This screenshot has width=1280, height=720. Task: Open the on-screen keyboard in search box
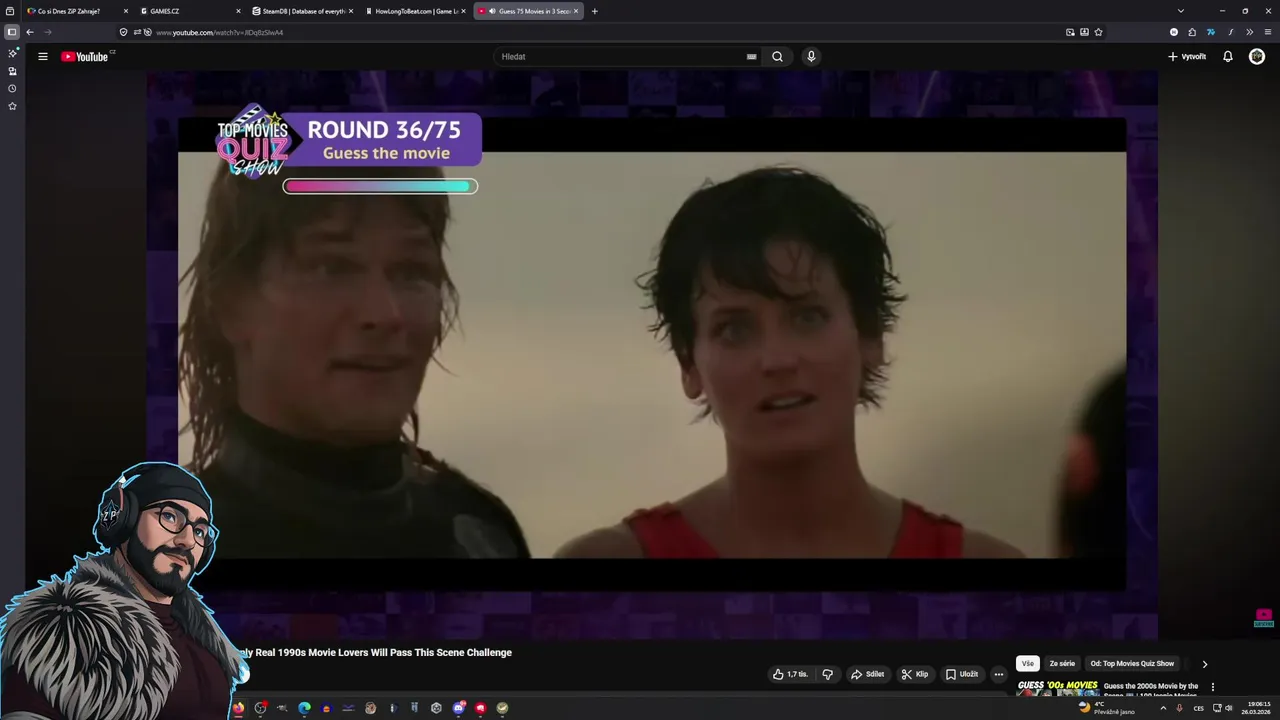point(751,56)
